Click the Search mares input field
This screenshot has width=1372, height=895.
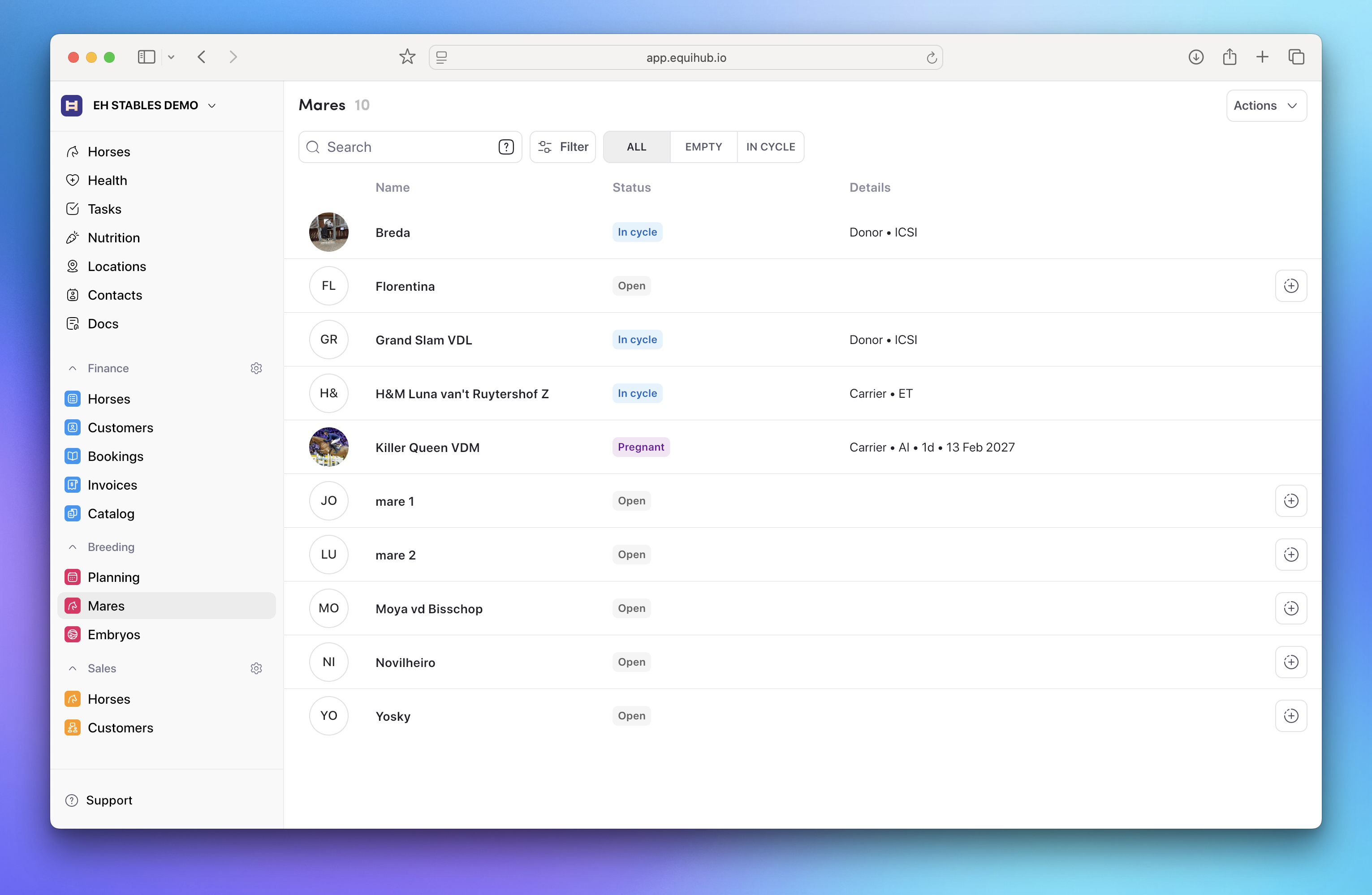(404, 147)
